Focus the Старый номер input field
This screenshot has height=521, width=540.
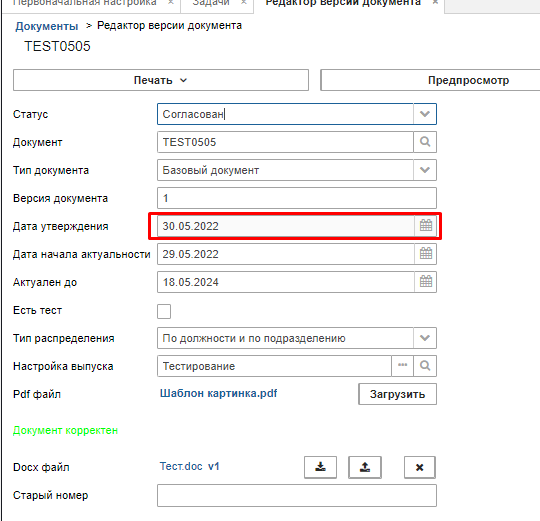(x=297, y=495)
